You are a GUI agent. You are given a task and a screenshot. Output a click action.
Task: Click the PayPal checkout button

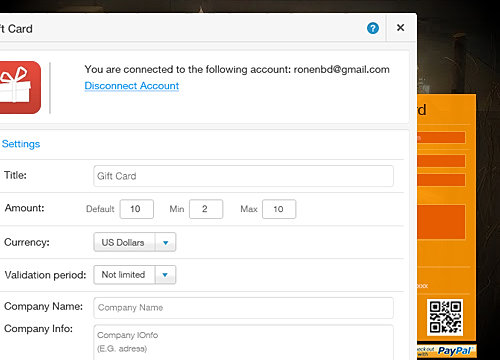(x=447, y=351)
